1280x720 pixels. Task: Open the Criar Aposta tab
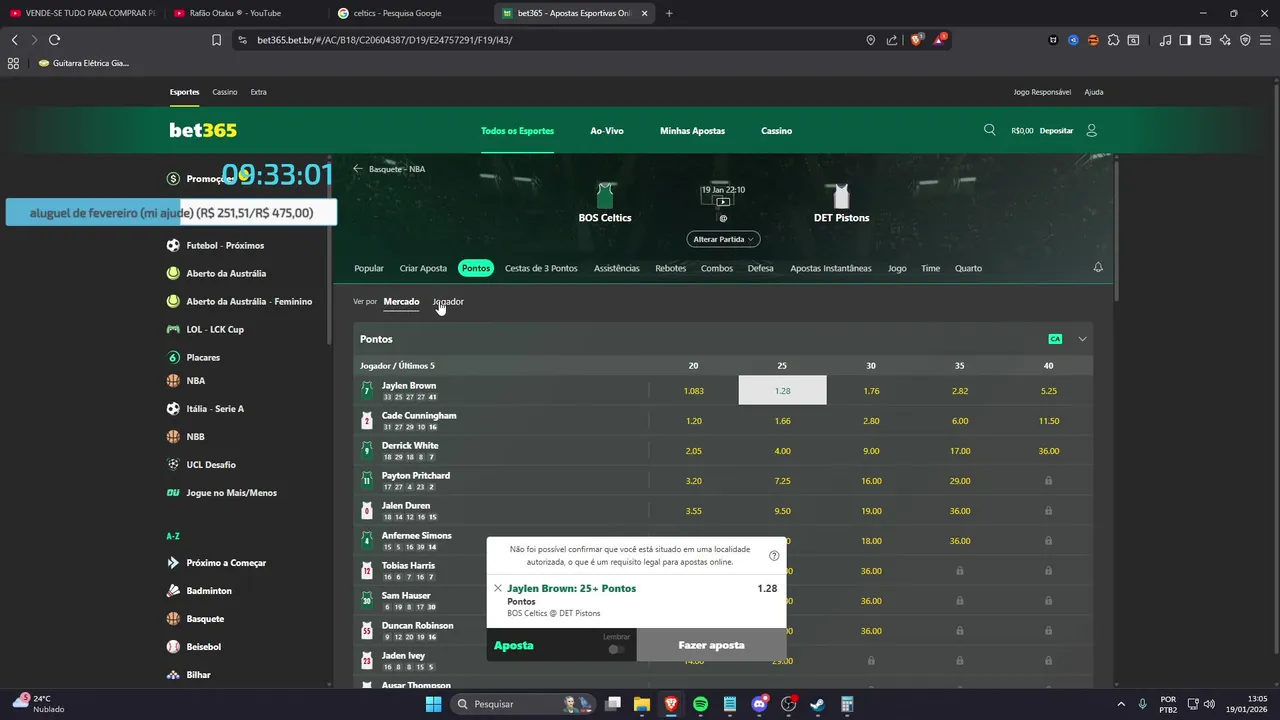click(423, 268)
